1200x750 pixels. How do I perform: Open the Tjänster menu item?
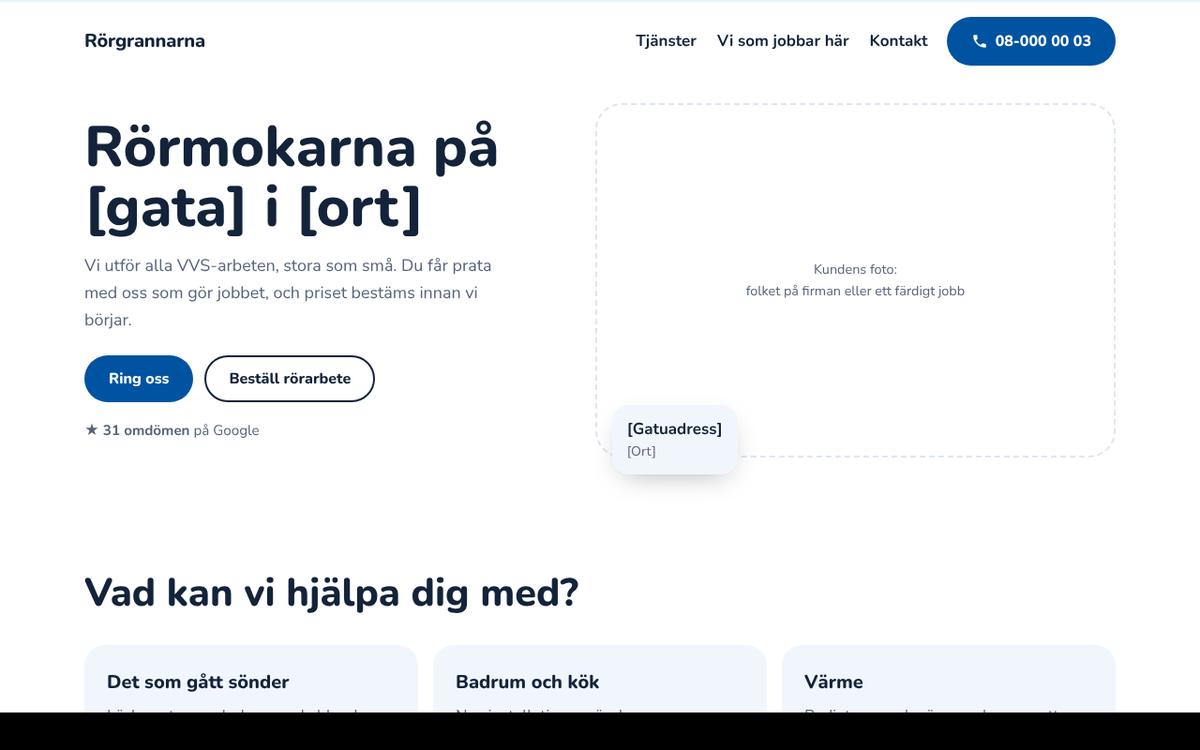pyautogui.click(x=666, y=41)
